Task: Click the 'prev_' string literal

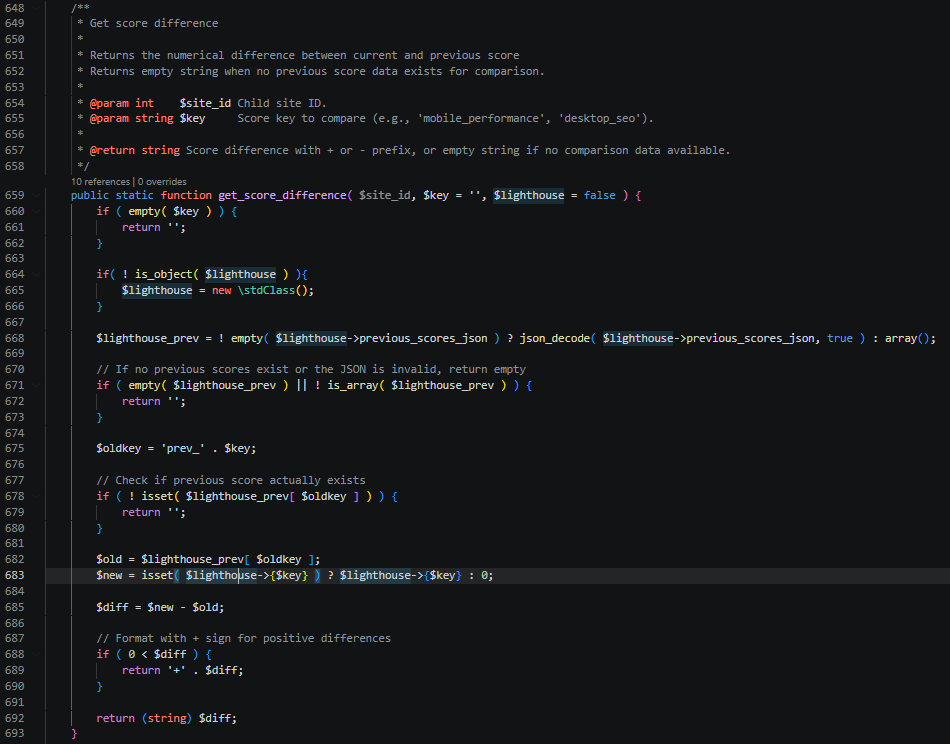Action: click(182, 448)
